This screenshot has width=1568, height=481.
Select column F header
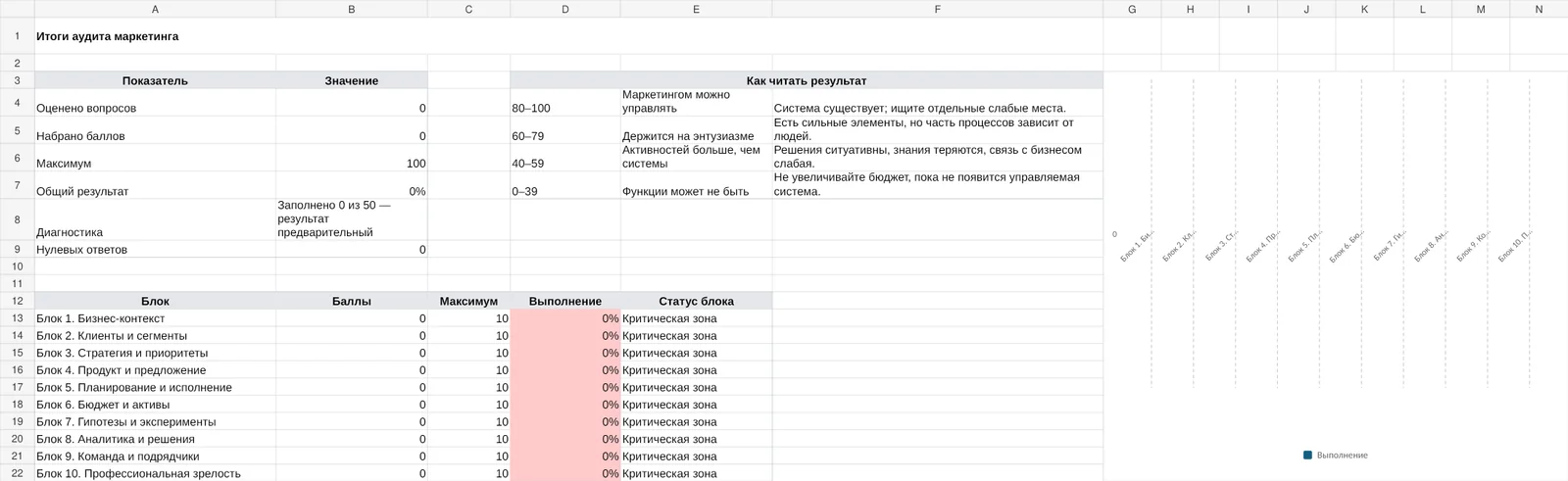937,9
